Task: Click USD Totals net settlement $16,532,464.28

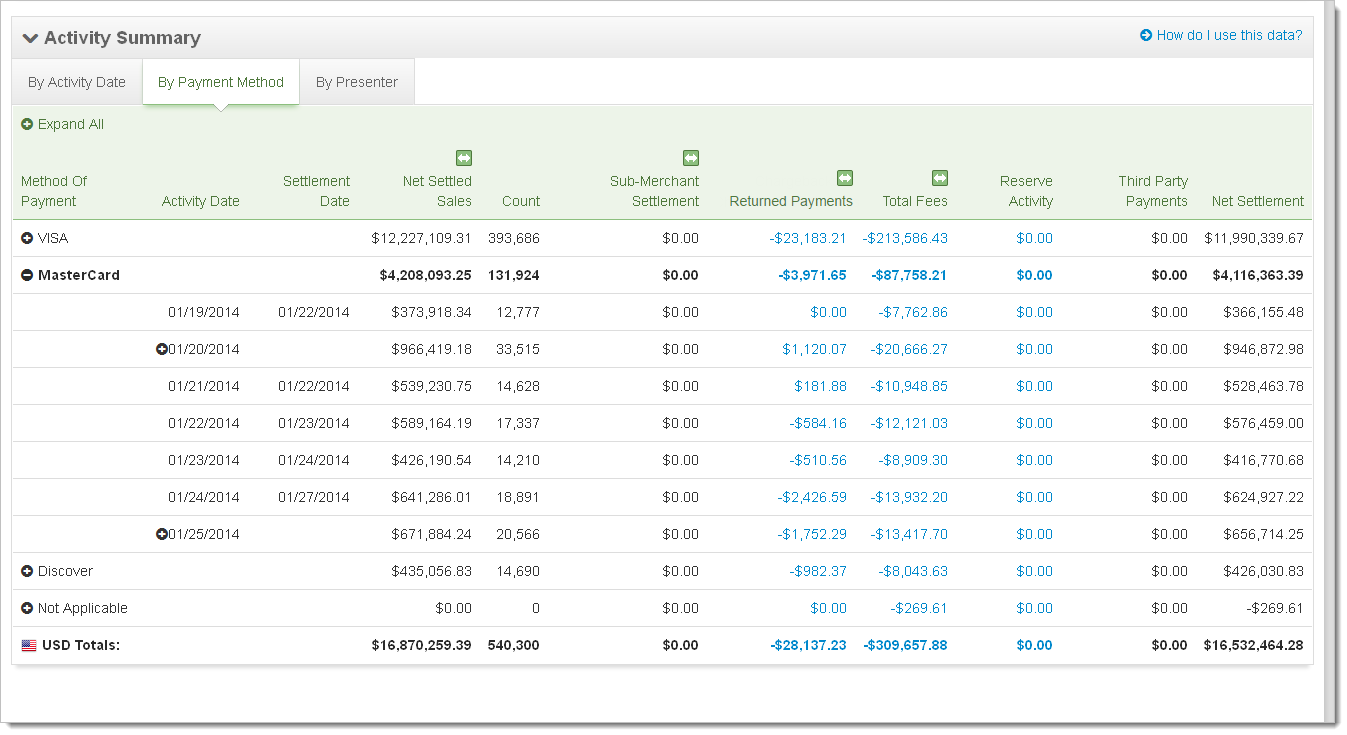Action: click(x=1254, y=646)
